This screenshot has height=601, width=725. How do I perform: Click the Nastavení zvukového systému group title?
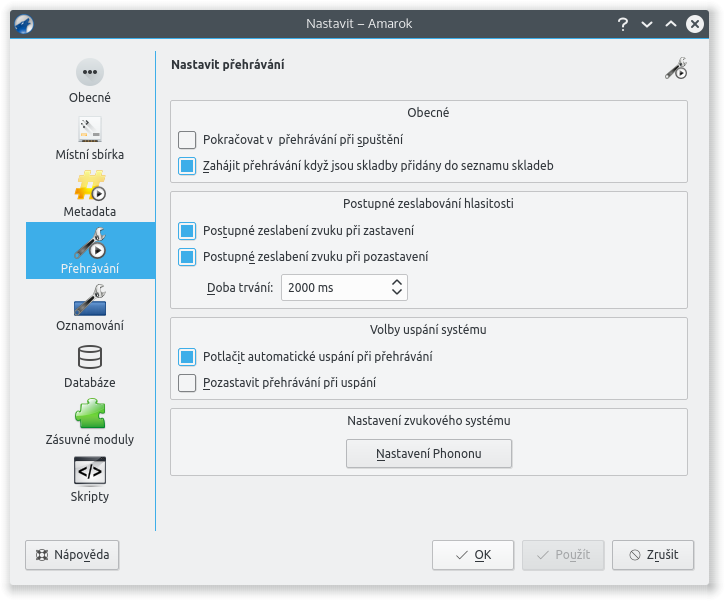tap(429, 421)
